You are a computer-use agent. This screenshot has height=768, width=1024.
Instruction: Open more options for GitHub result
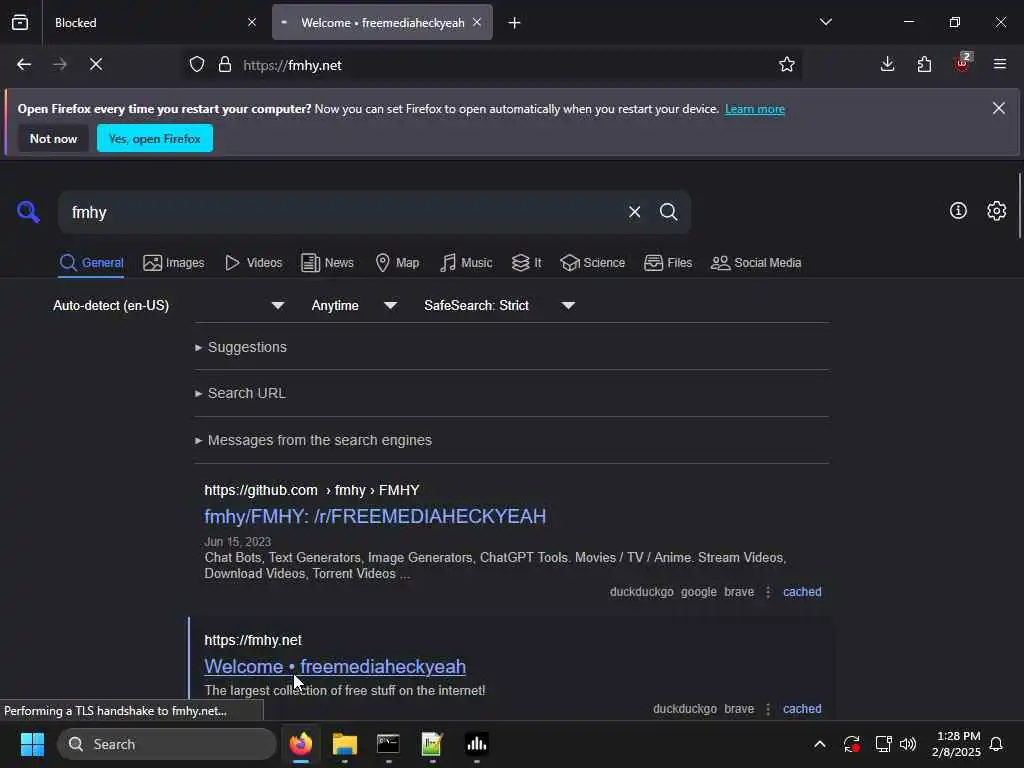click(768, 592)
